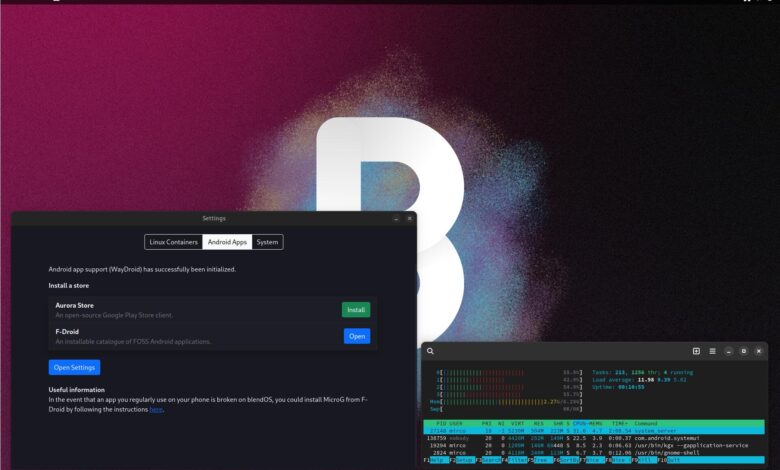Click the F-Droid title text
Screen dimensions: 780x470
(x=67, y=332)
